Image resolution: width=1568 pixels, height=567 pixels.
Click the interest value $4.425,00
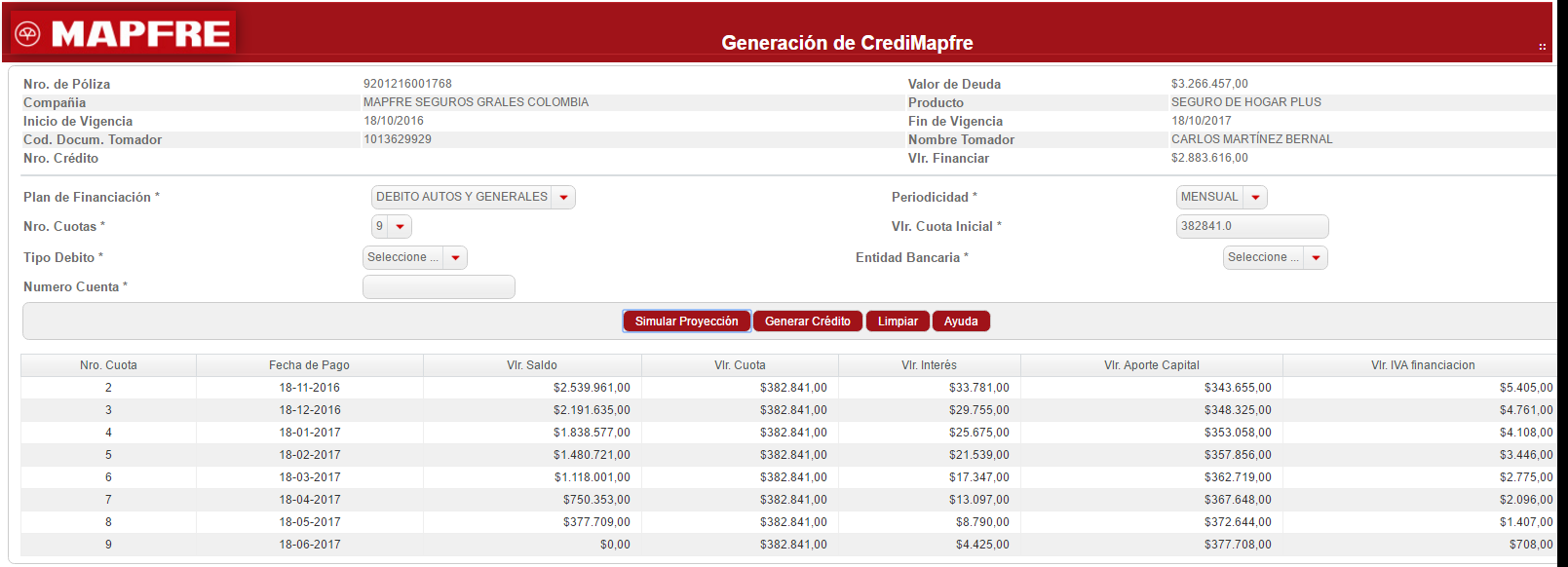(x=982, y=545)
